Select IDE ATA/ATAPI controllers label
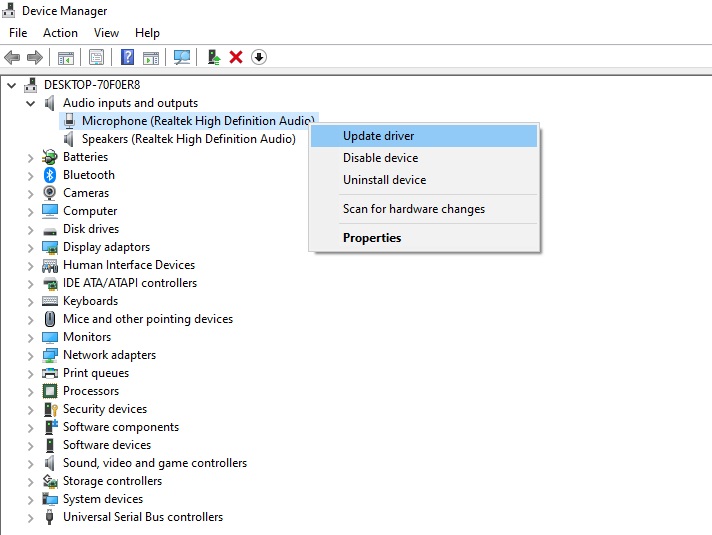This screenshot has width=712, height=535. [130, 283]
